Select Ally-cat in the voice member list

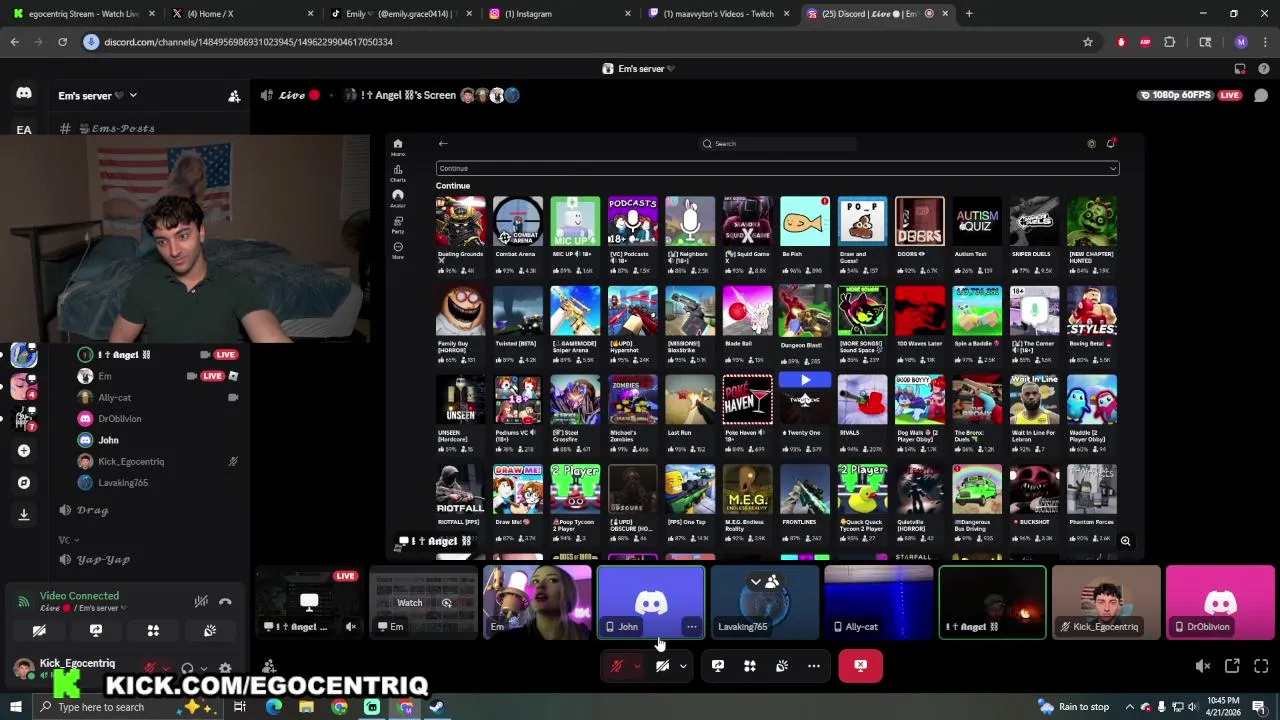[115, 397]
